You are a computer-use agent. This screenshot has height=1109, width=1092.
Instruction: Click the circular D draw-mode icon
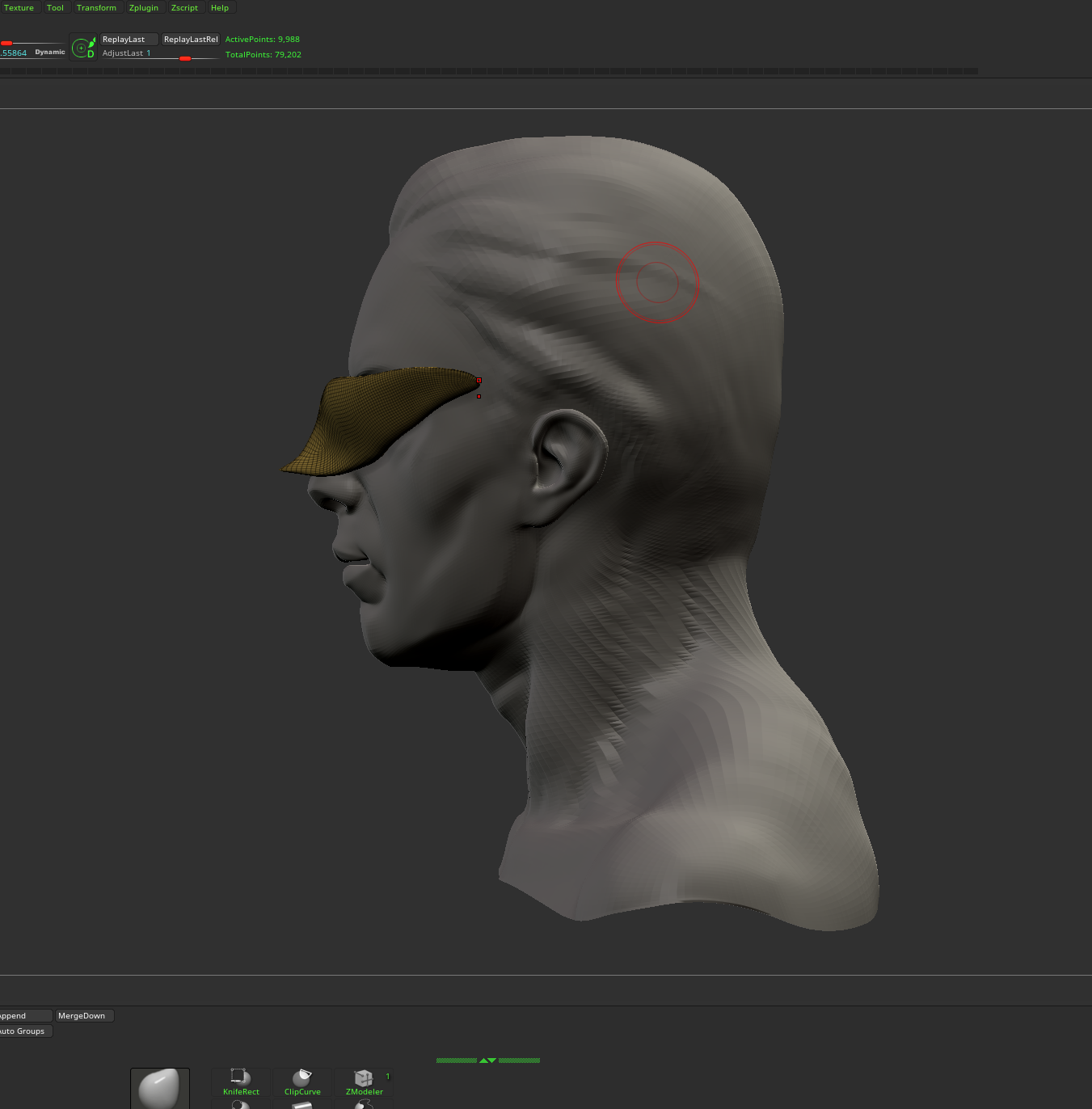[x=83, y=47]
